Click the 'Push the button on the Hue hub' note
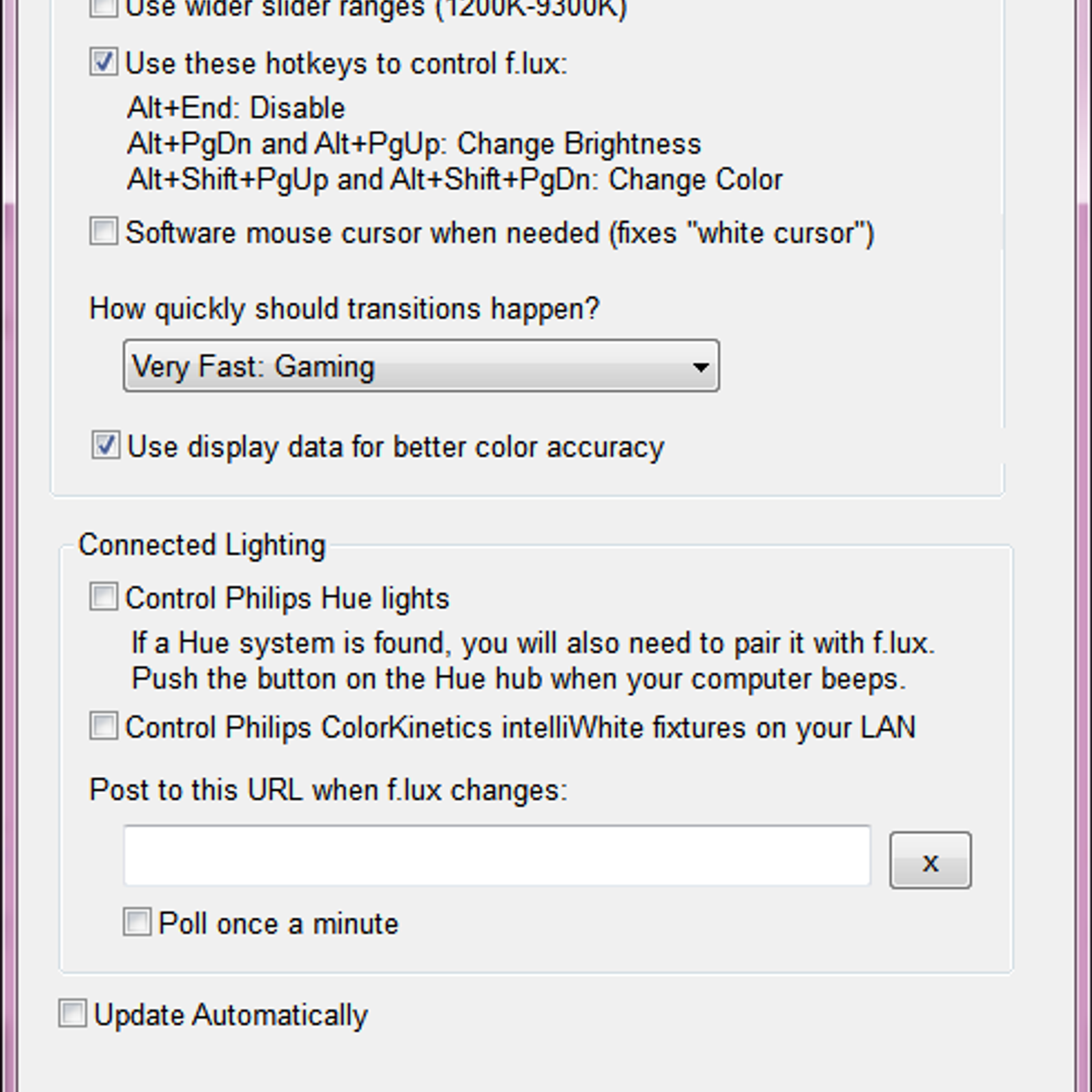Viewport: 1092px width, 1092px height. (519, 679)
